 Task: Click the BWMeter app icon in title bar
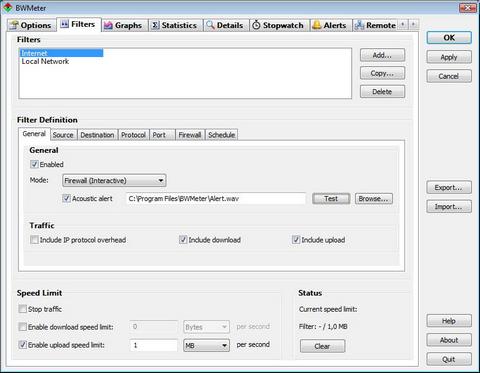(8, 7)
